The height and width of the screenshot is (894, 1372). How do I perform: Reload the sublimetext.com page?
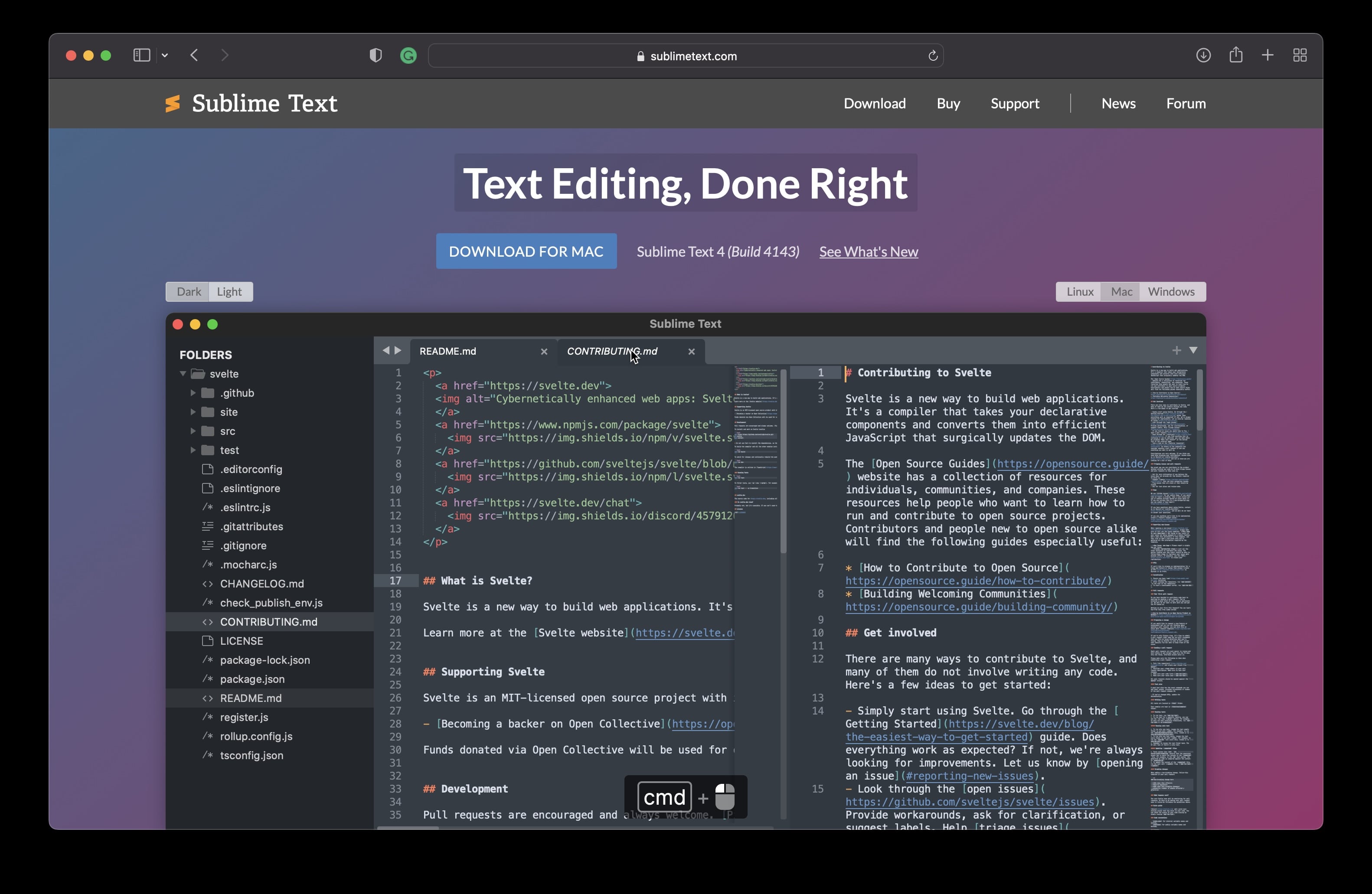coord(933,56)
